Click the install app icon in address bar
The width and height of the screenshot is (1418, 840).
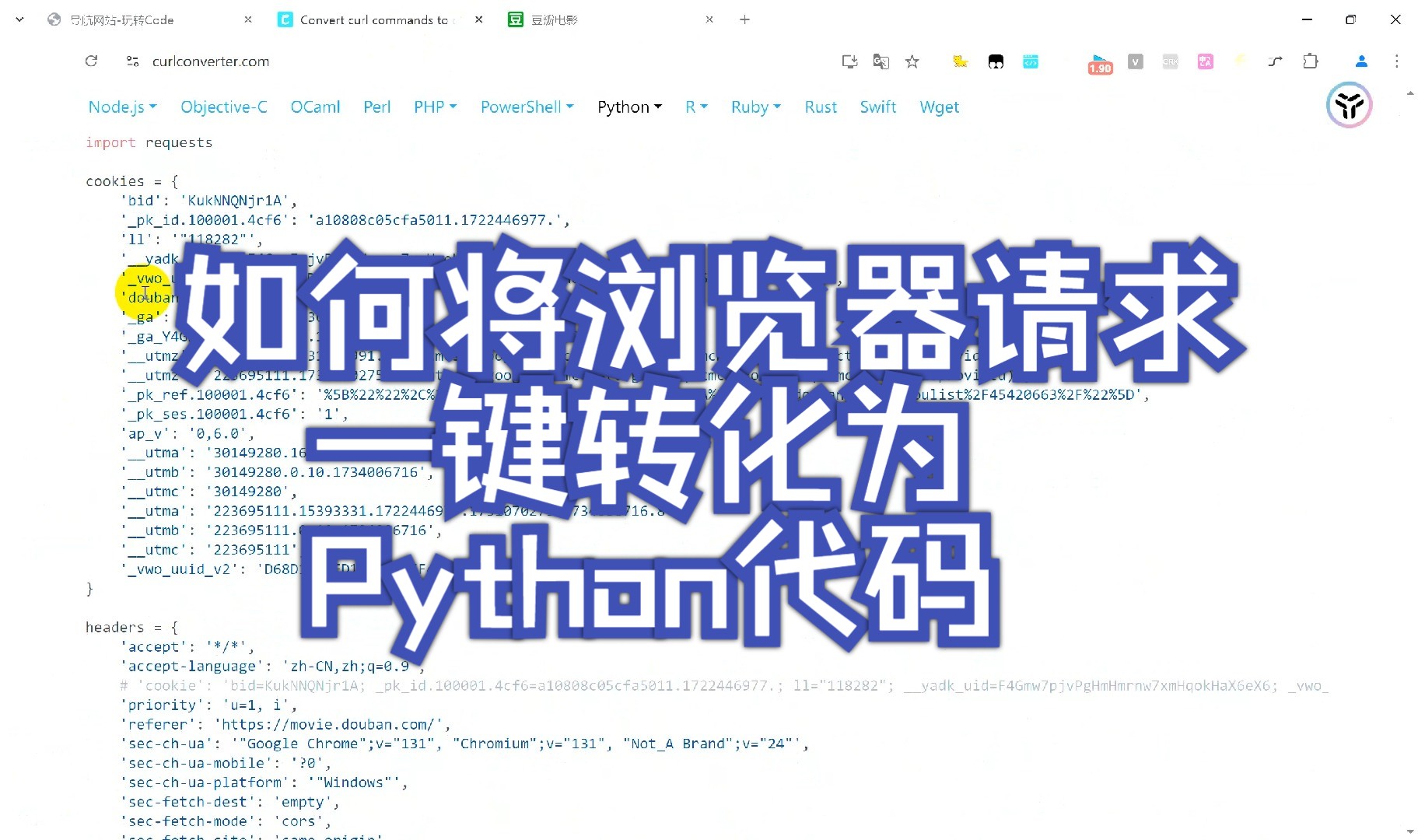[x=849, y=61]
